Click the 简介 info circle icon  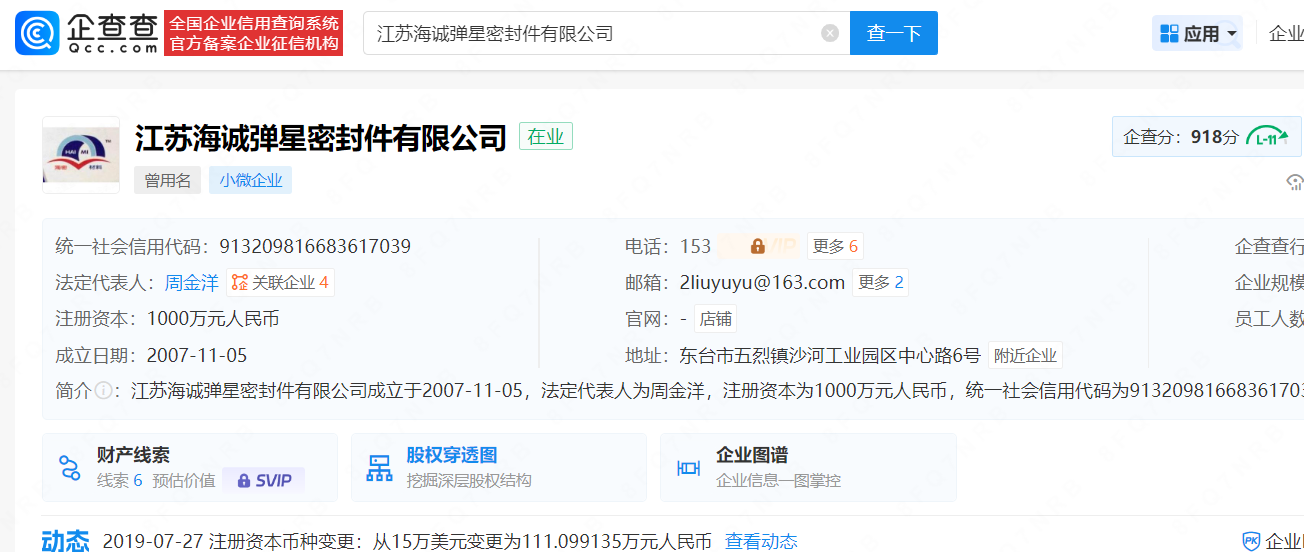coord(103,391)
